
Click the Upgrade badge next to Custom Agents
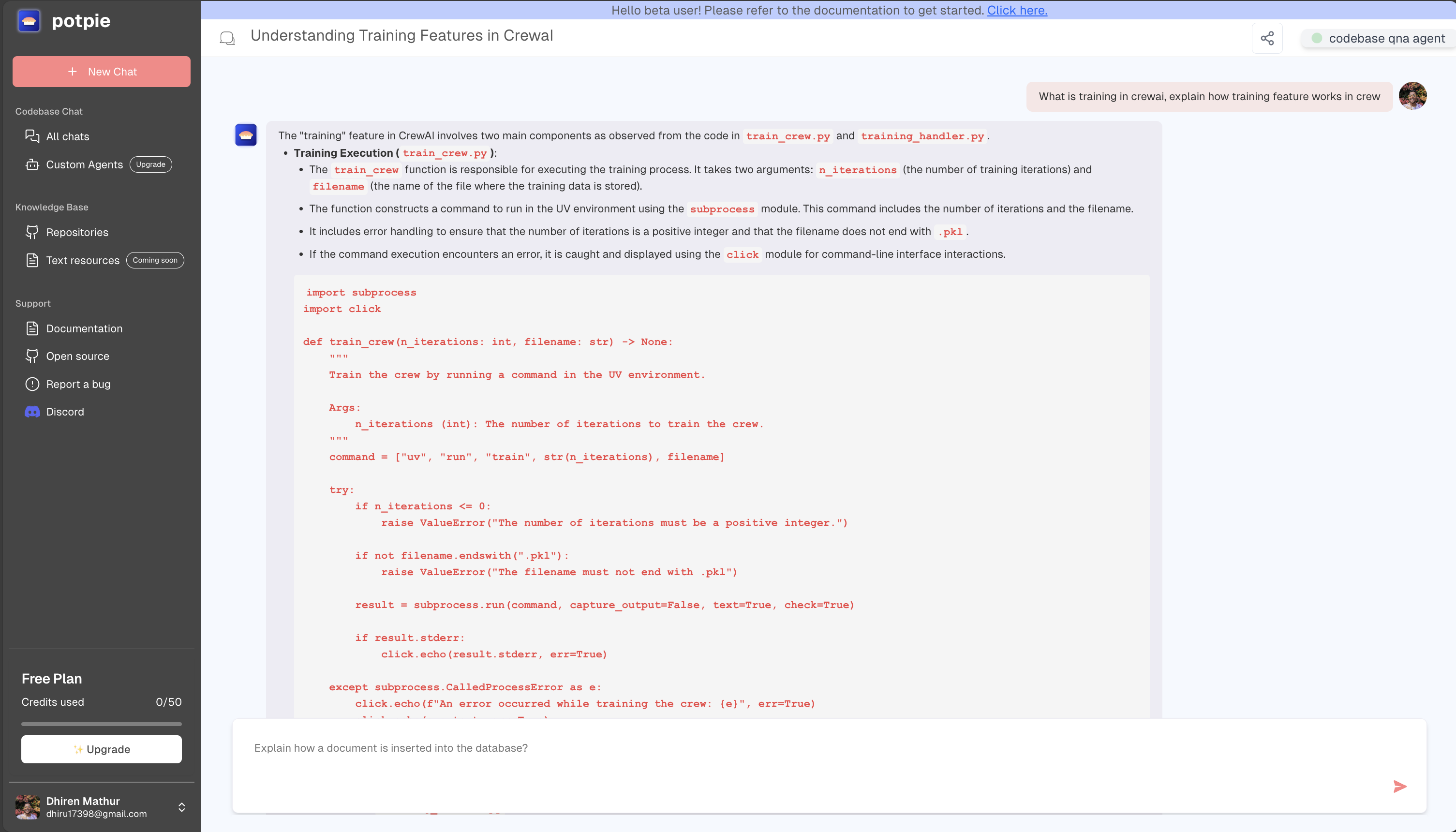coord(150,164)
